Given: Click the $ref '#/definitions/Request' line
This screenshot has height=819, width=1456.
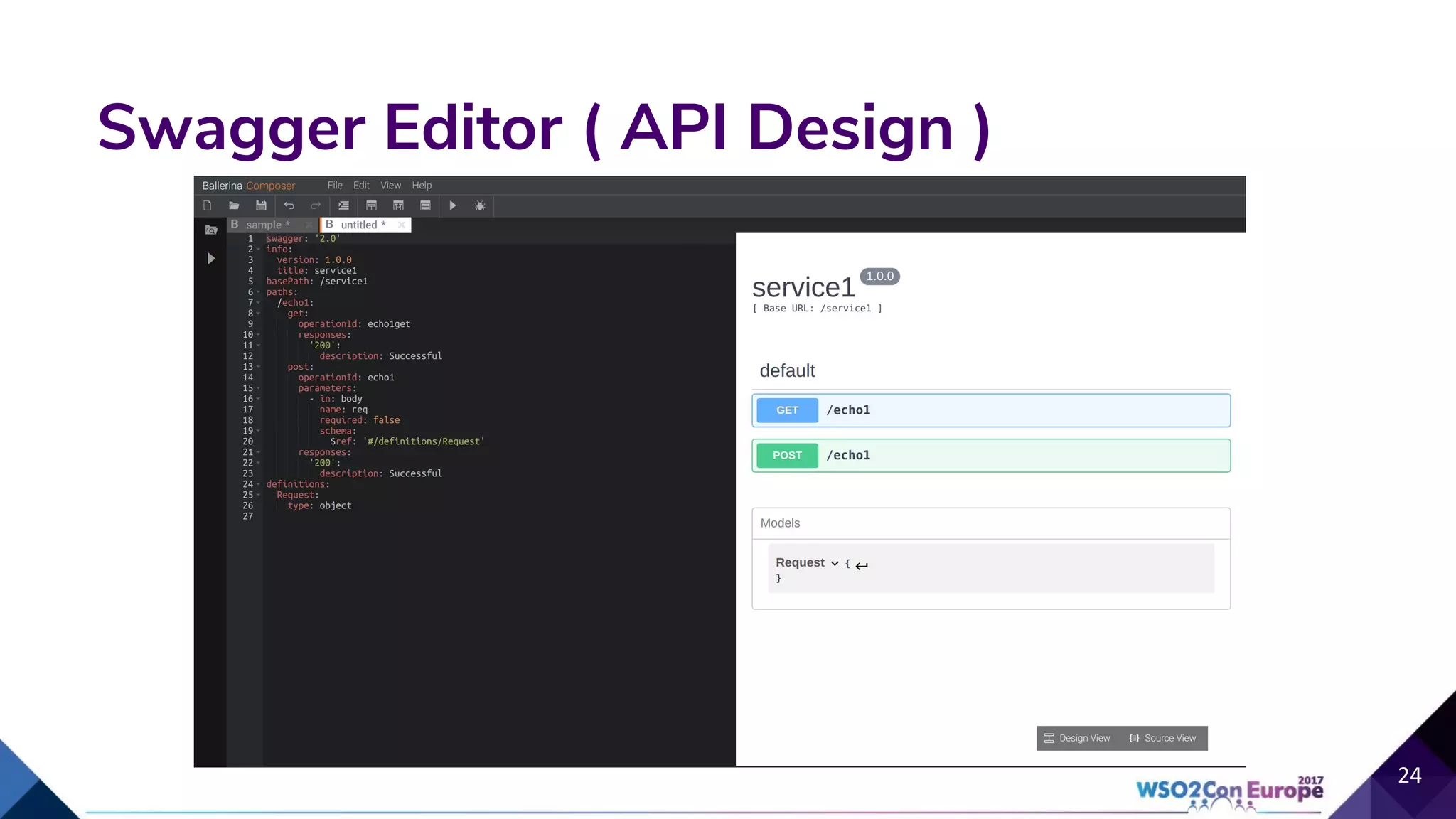Looking at the screenshot, I should [x=407, y=441].
